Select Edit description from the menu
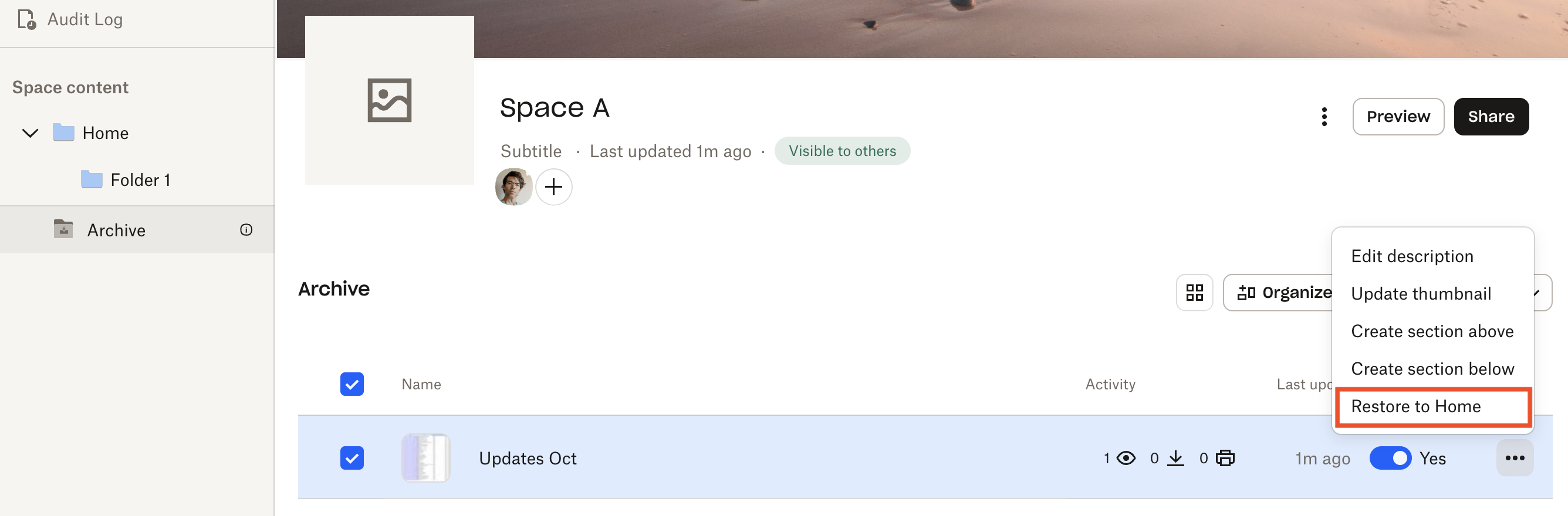 pyautogui.click(x=1412, y=256)
